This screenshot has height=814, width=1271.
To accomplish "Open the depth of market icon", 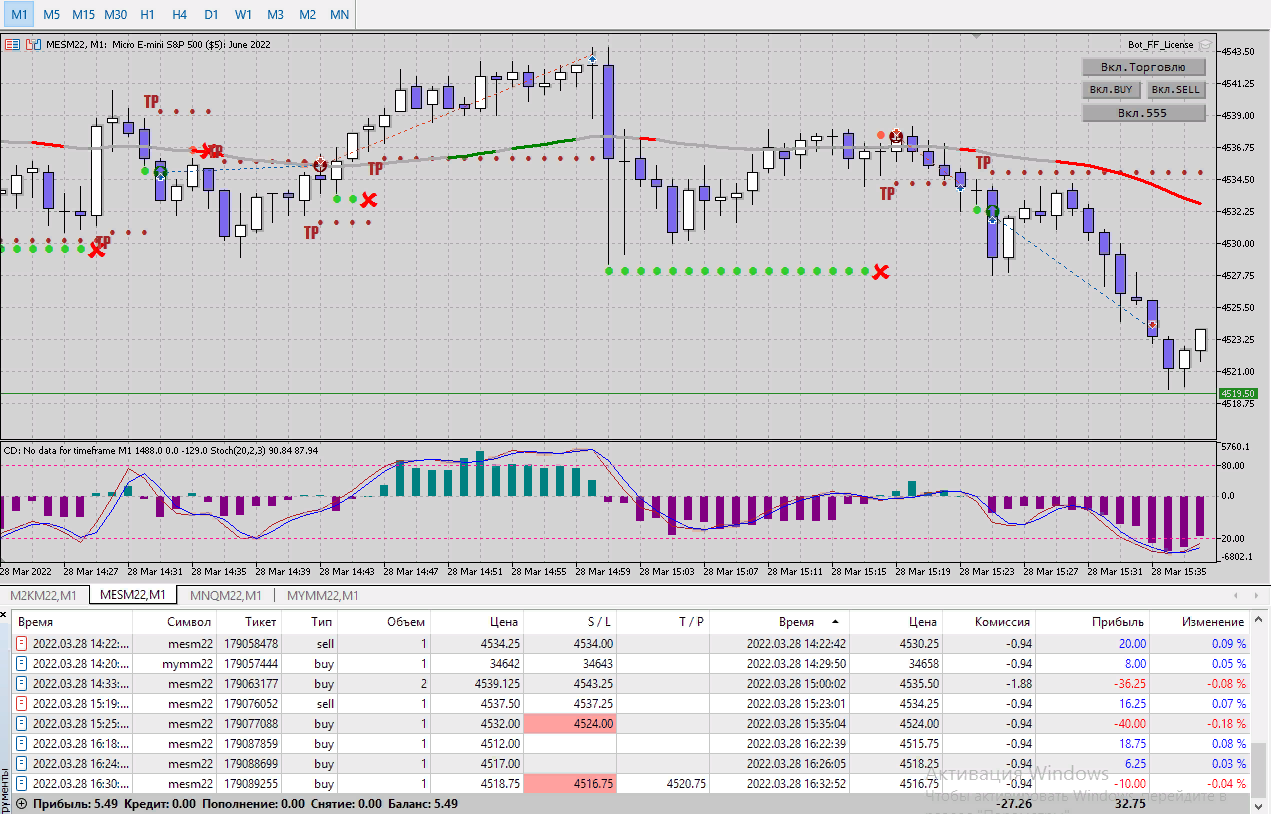I will point(33,44).
